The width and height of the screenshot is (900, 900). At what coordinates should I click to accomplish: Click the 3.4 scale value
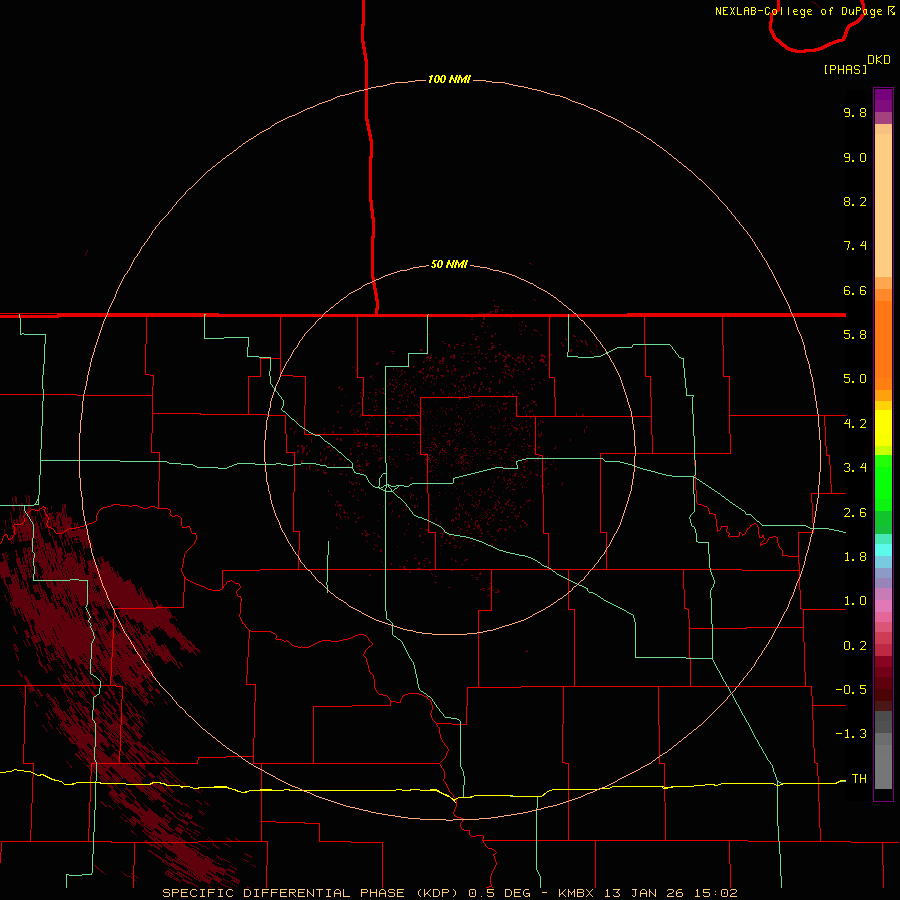[855, 468]
